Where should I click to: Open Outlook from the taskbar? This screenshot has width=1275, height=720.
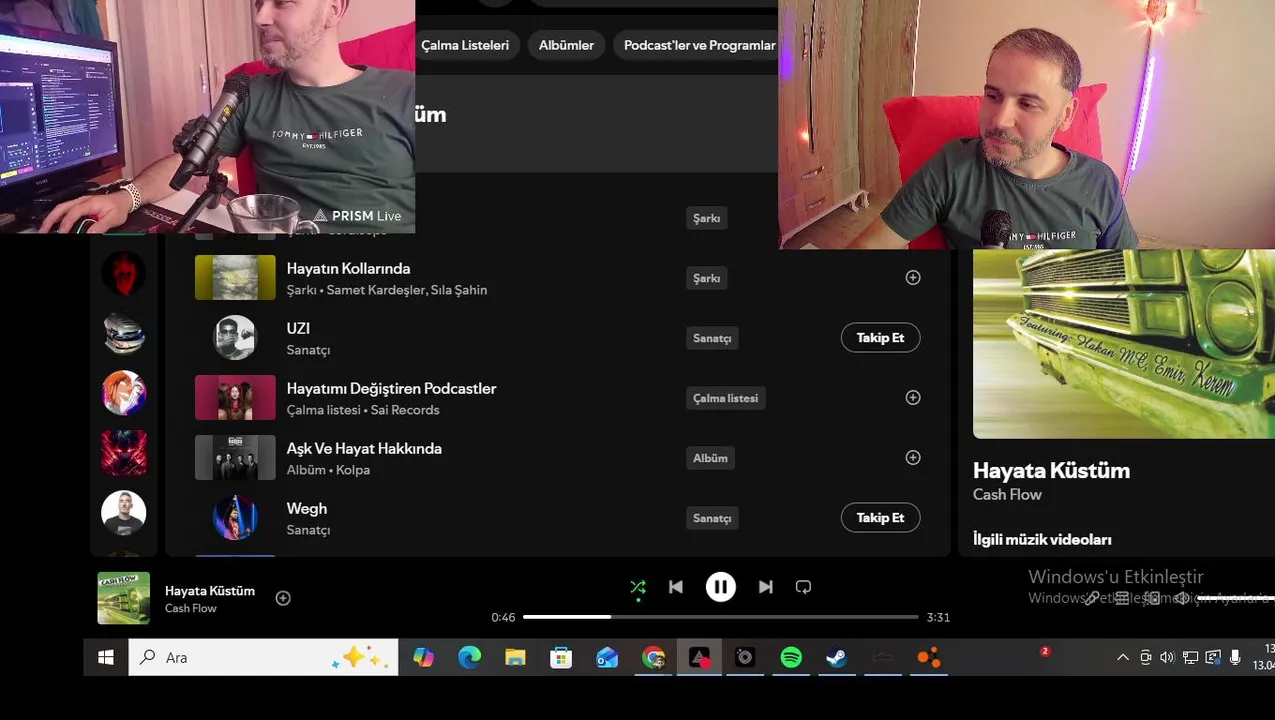point(607,657)
